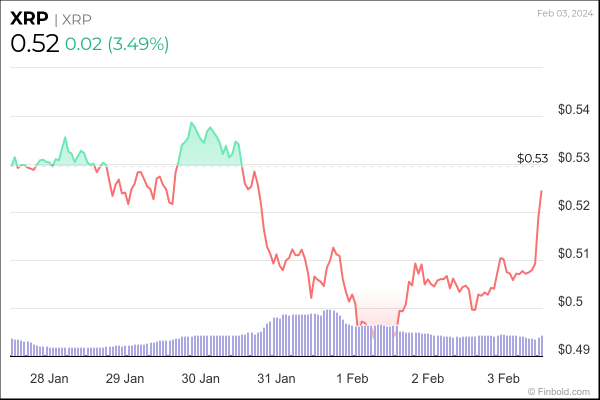The width and height of the screenshot is (600, 400).
Task: Select the 28 Jan date on the axis
Action: (x=49, y=379)
